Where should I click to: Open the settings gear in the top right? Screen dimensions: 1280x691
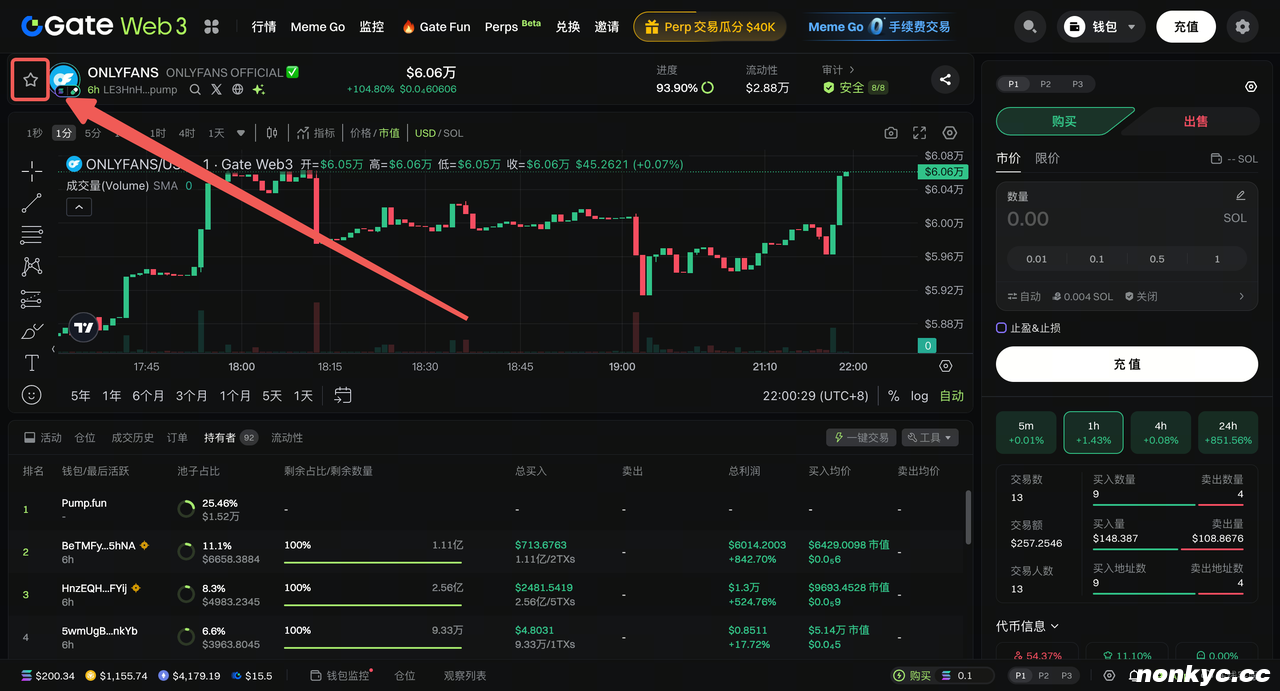[x=1242, y=27]
